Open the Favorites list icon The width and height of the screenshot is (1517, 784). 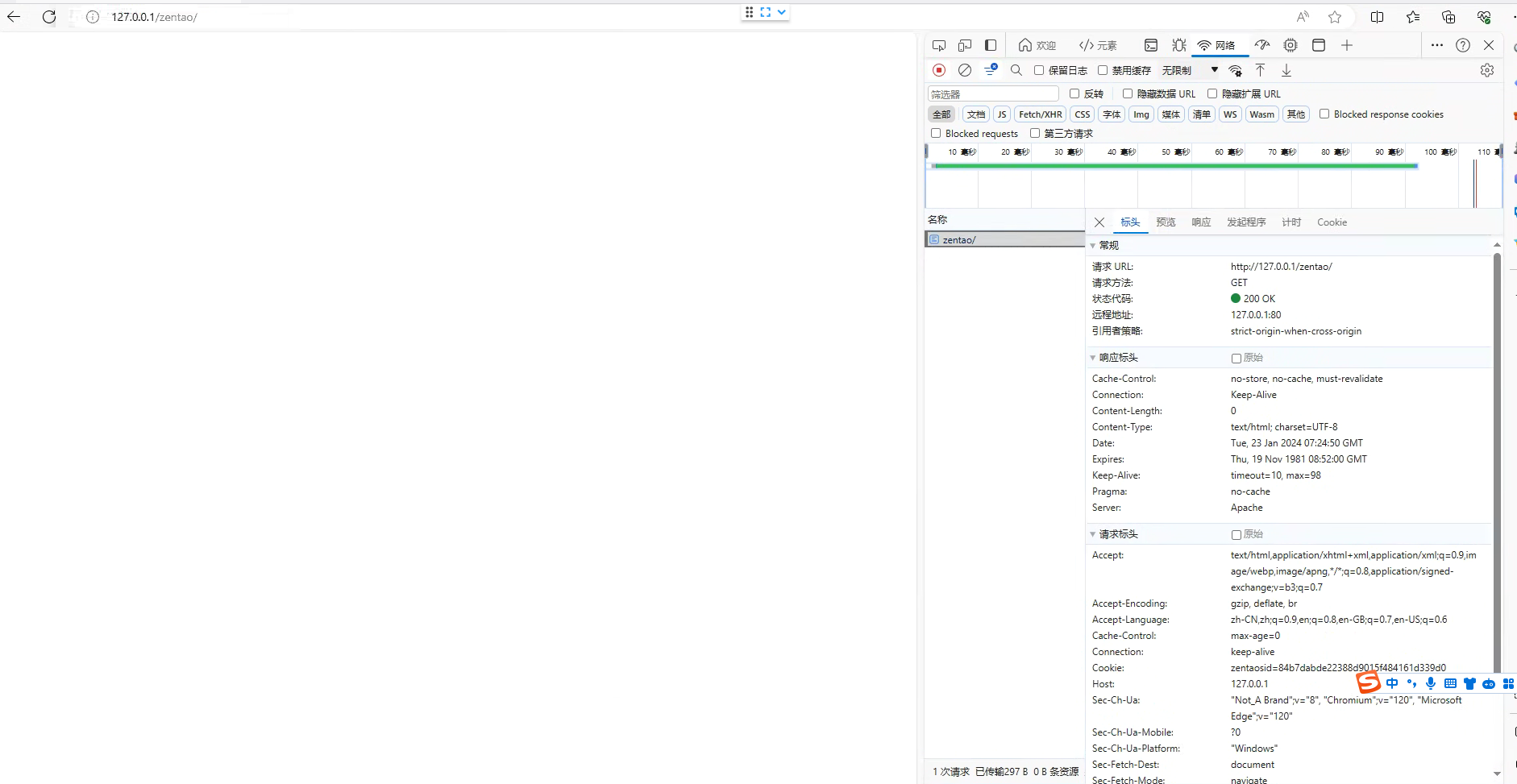pyautogui.click(x=1413, y=17)
